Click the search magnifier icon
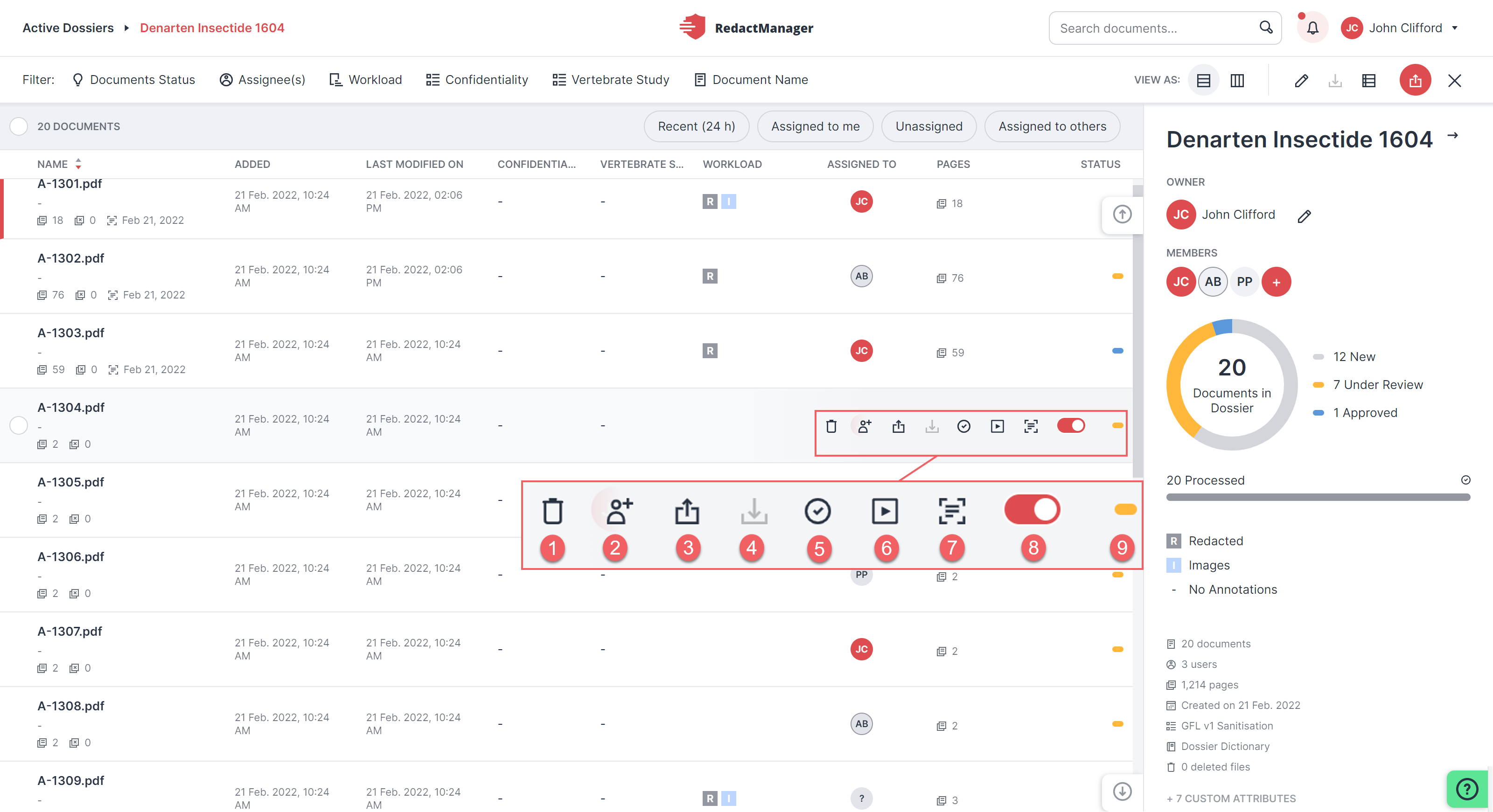Viewport: 1493px width, 812px height. tap(1266, 28)
